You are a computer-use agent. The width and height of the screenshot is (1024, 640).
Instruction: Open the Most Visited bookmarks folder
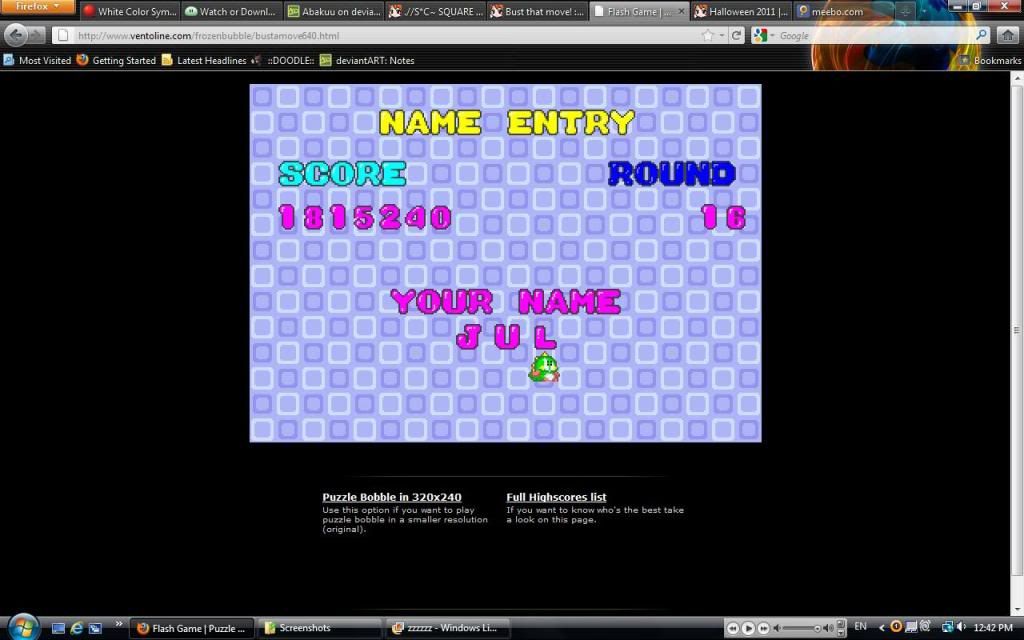[x=37, y=60]
